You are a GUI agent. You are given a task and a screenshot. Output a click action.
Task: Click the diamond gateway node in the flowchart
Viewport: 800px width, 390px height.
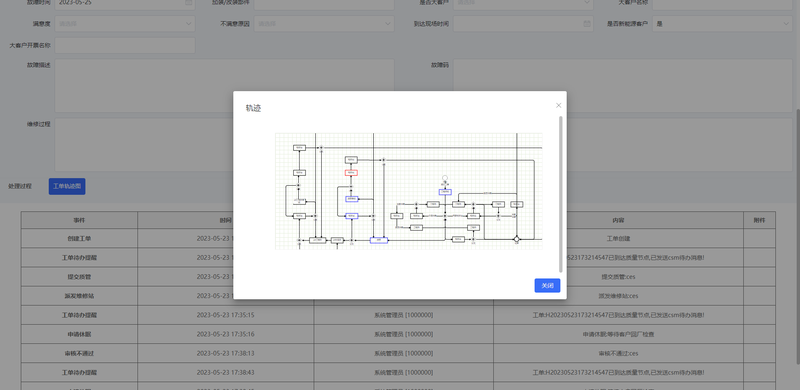[x=516, y=239]
